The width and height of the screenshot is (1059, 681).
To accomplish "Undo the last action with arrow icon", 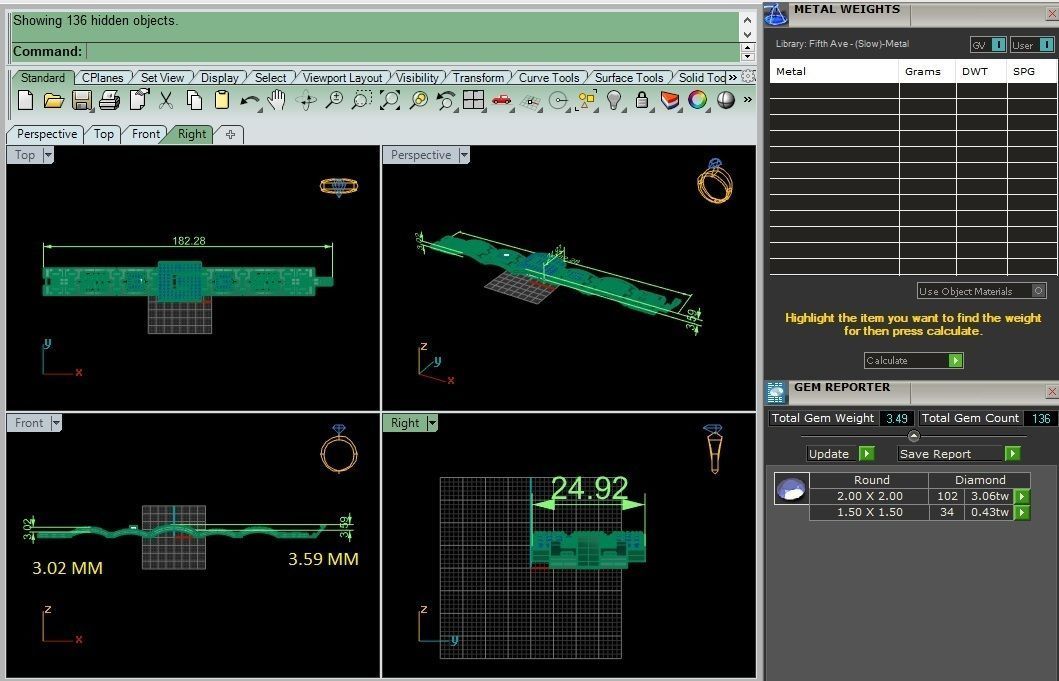I will 249,101.
